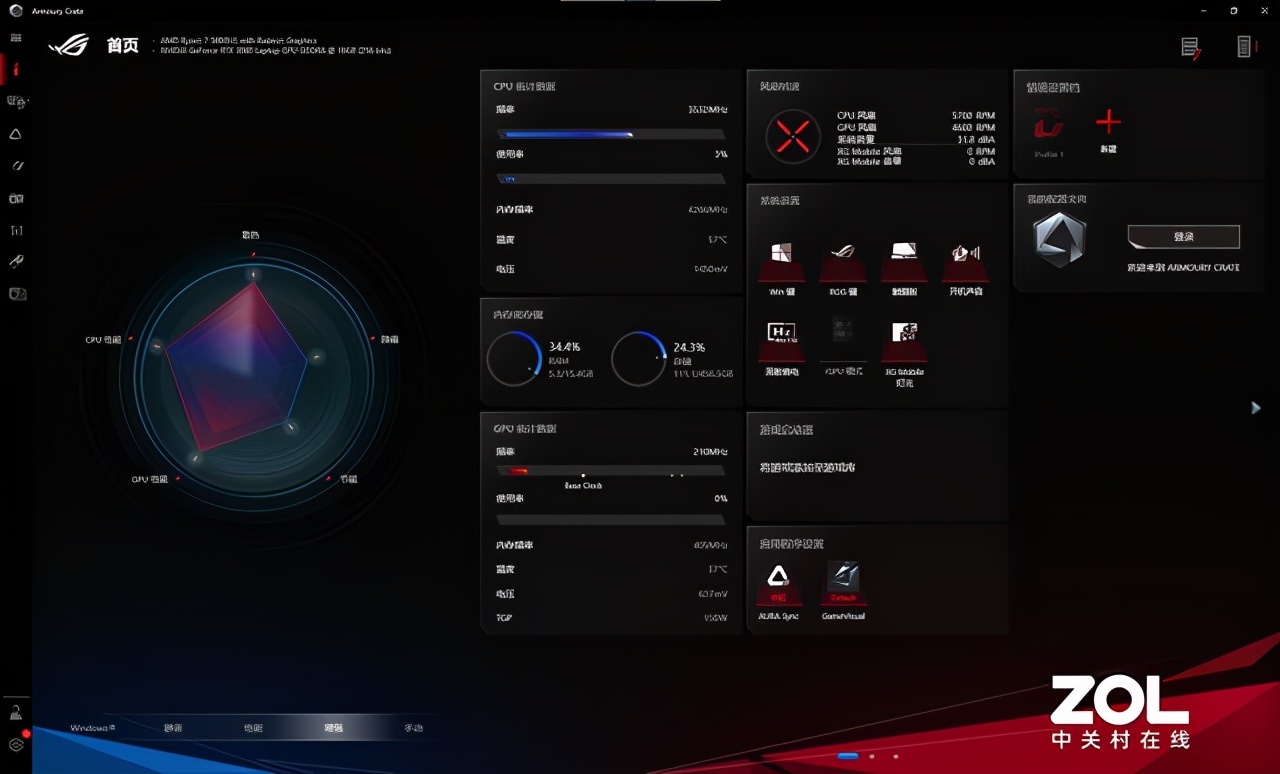Click the CPU usage progress bar
This screenshot has width=1280, height=774.
tap(611, 179)
